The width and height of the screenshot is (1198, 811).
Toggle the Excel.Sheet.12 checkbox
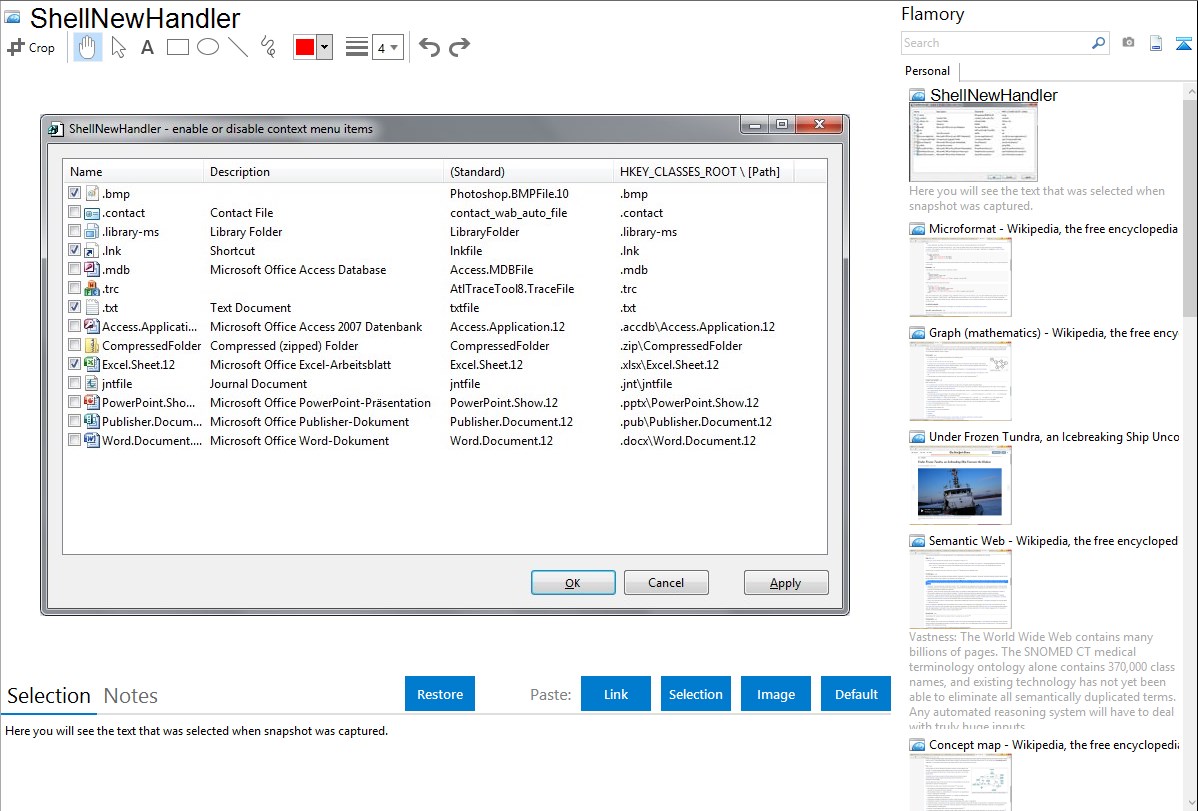[74, 364]
